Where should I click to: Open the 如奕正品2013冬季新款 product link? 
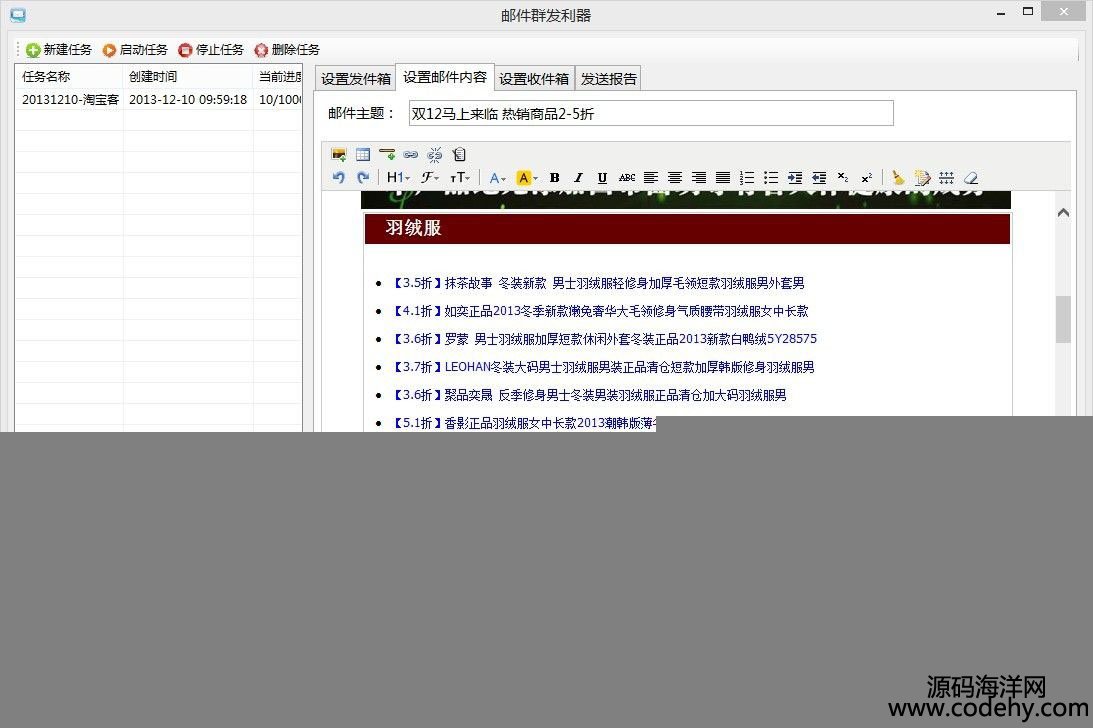[601, 311]
